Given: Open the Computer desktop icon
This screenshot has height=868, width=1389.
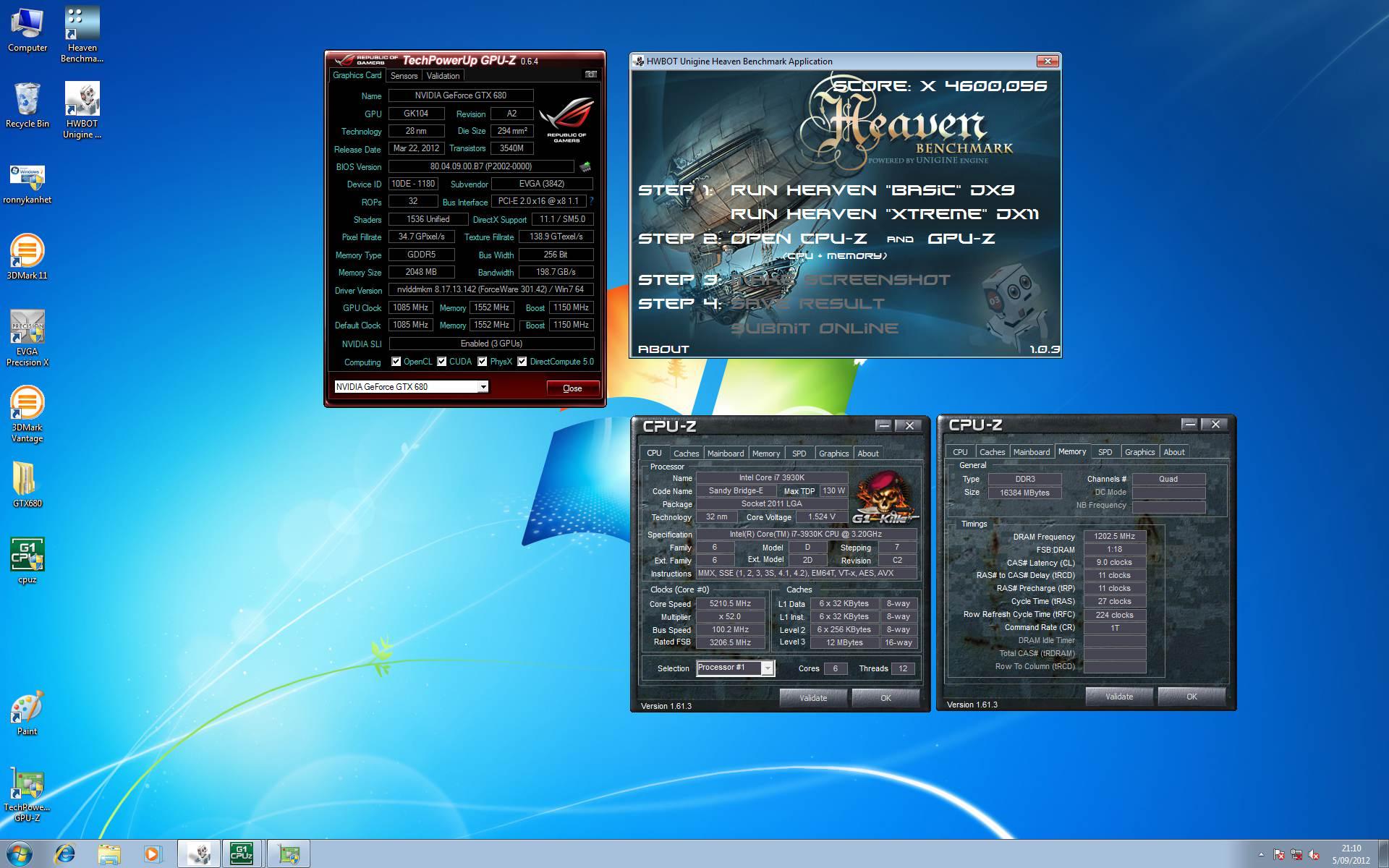Looking at the screenshot, I should pos(27,30).
